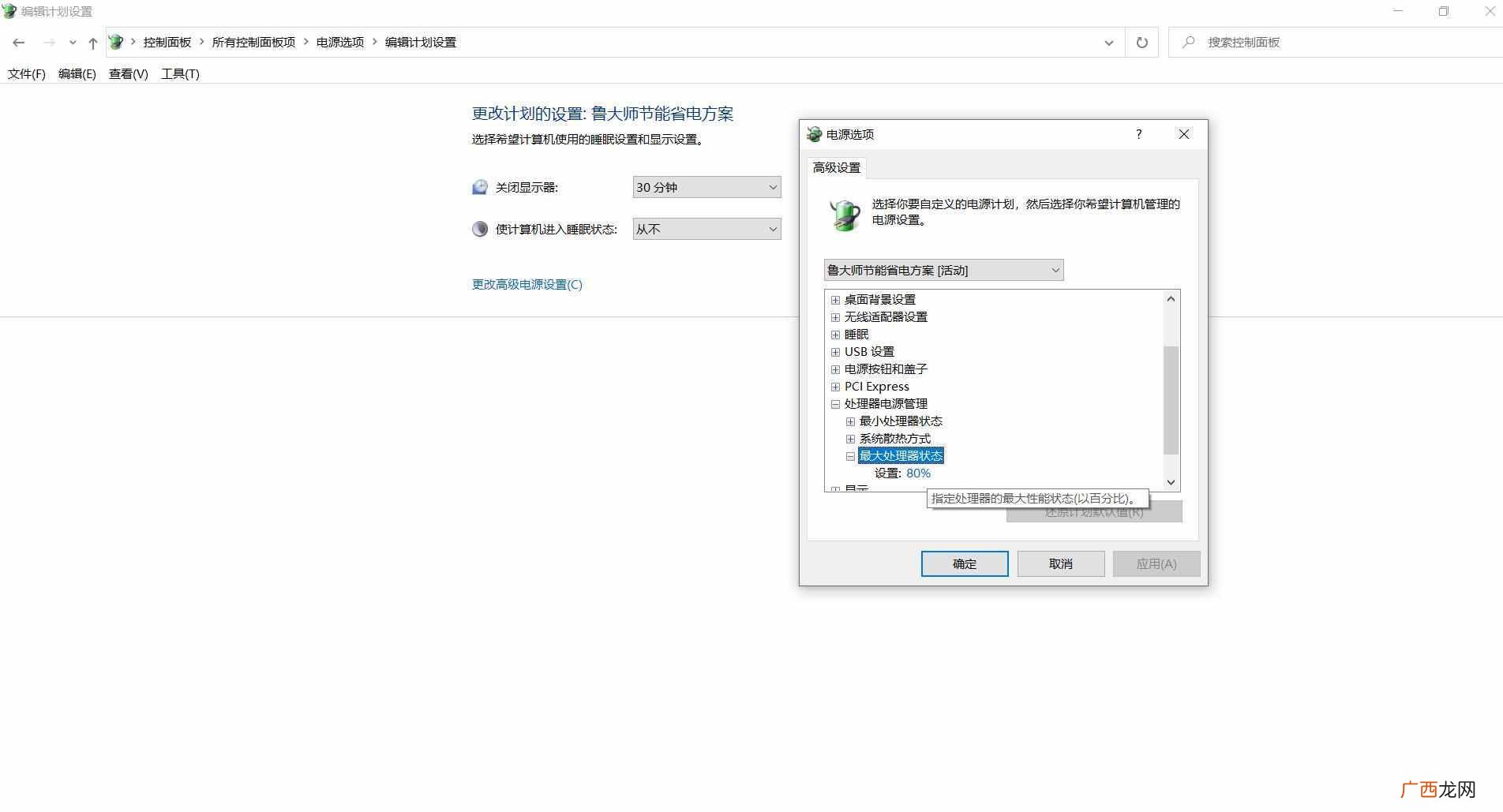Expand PCI Express tree node
Image resolution: width=1503 pixels, height=812 pixels.
tap(835, 387)
